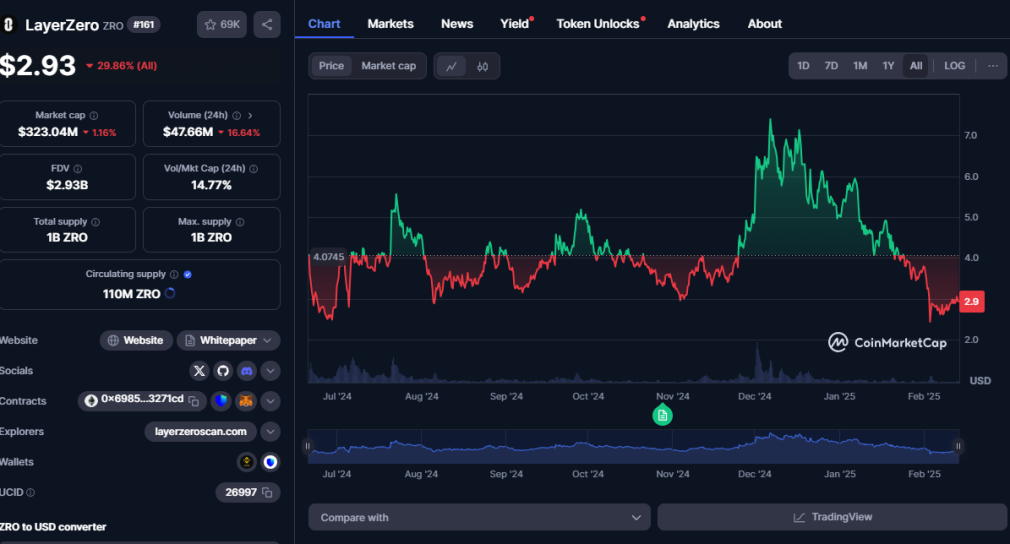Click the Website button

tap(136, 340)
